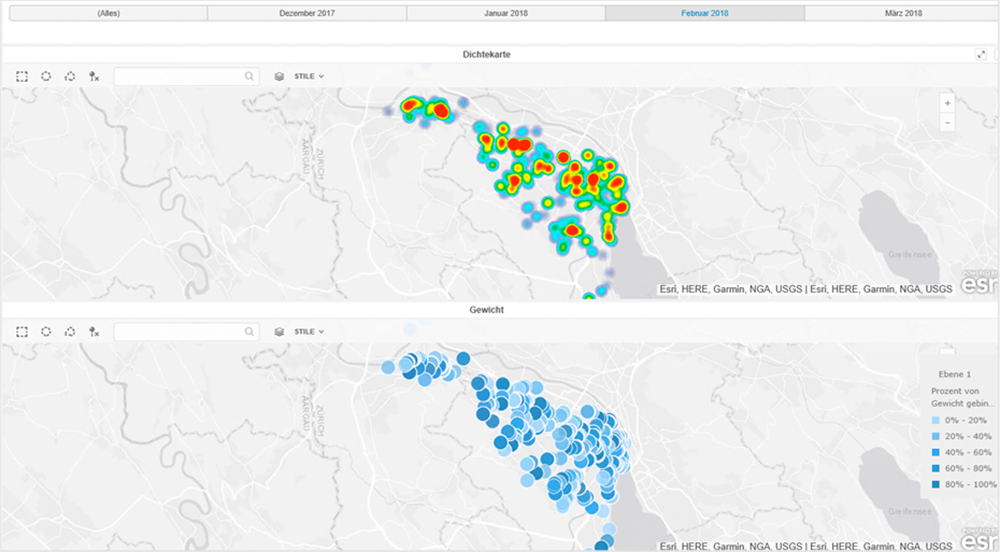This screenshot has height=552, width=1000.
Task: Select rectangle selection tool in Gewicht toolbar
Action: point(22,331)
